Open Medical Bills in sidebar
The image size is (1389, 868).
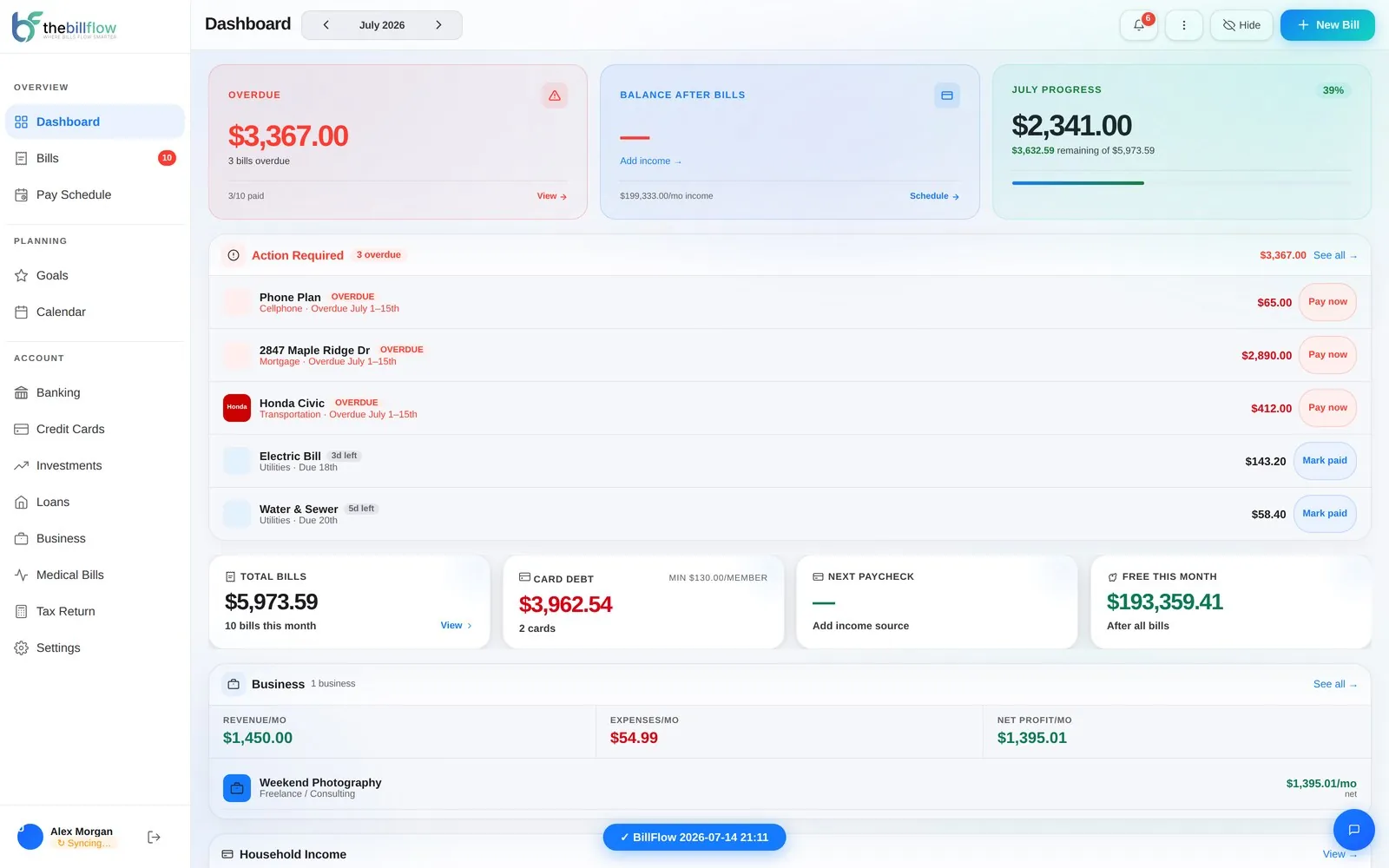(95, 575)
